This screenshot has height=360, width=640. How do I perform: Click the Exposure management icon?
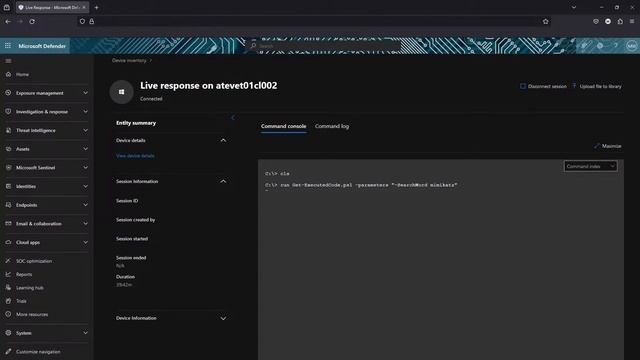(8, 93)
